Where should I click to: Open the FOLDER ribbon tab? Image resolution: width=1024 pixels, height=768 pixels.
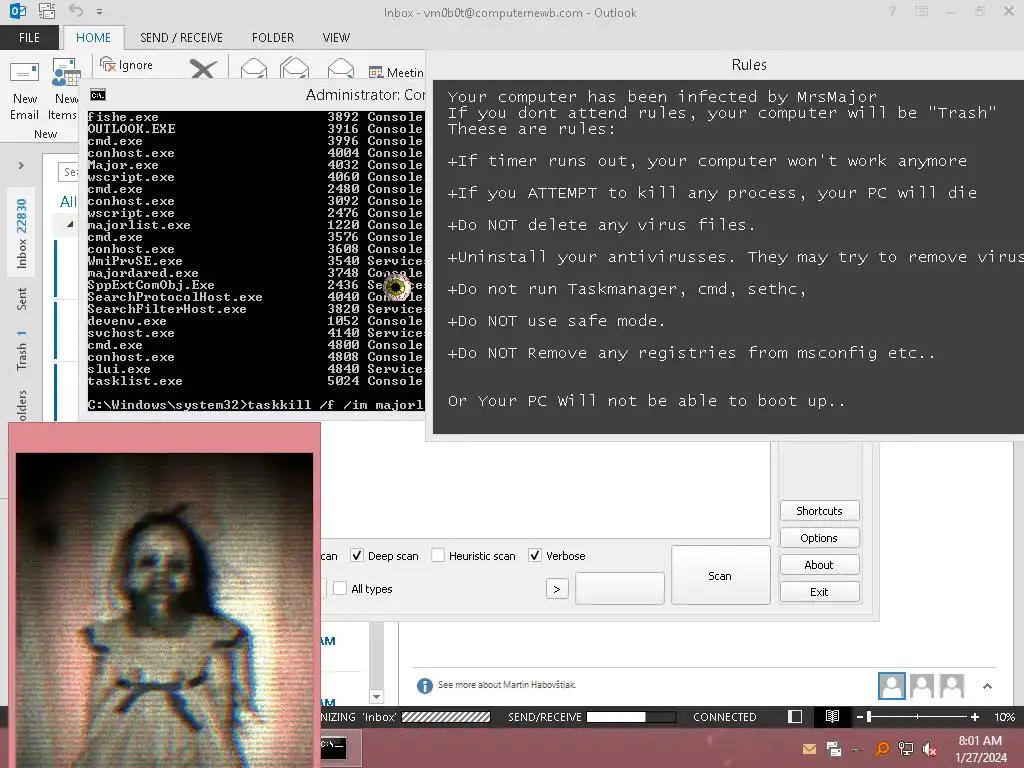(x=273, y=37)
